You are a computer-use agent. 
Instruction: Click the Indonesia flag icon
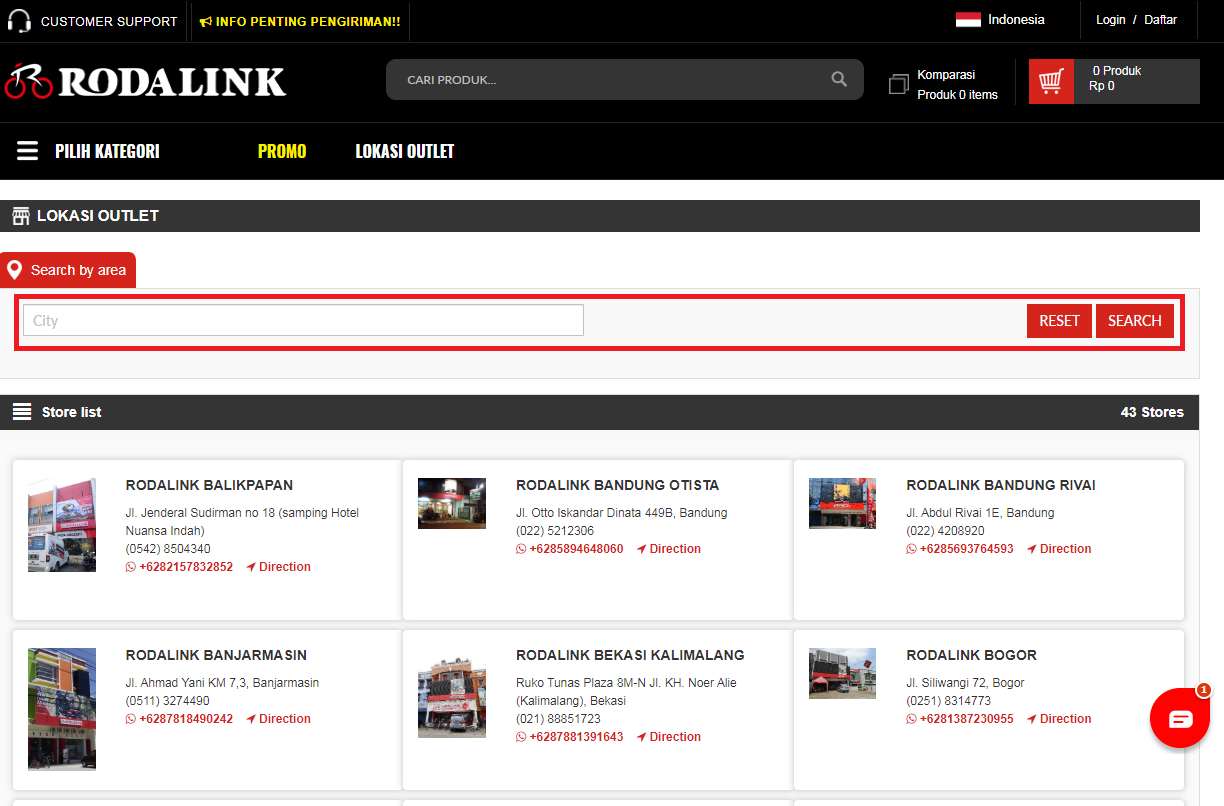point(967,20)
